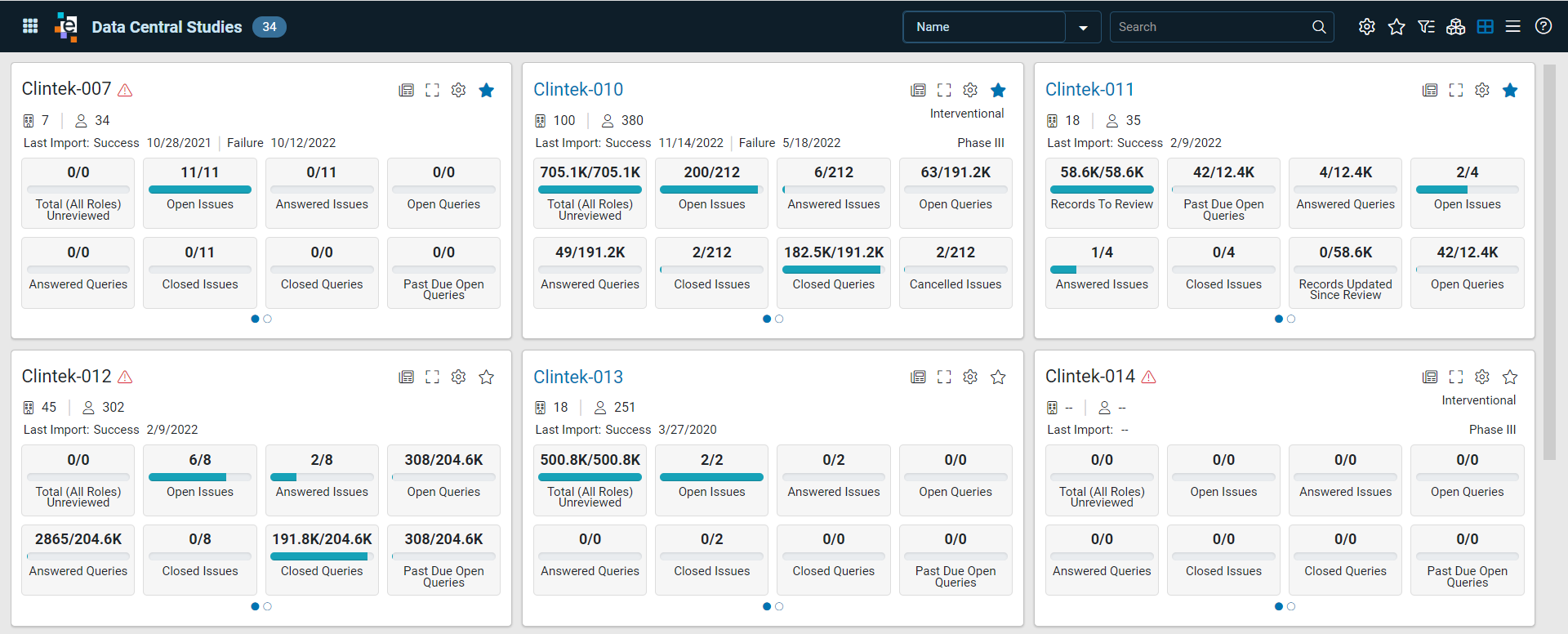Switch to card grid view icon

click(x=1486, y=27)
